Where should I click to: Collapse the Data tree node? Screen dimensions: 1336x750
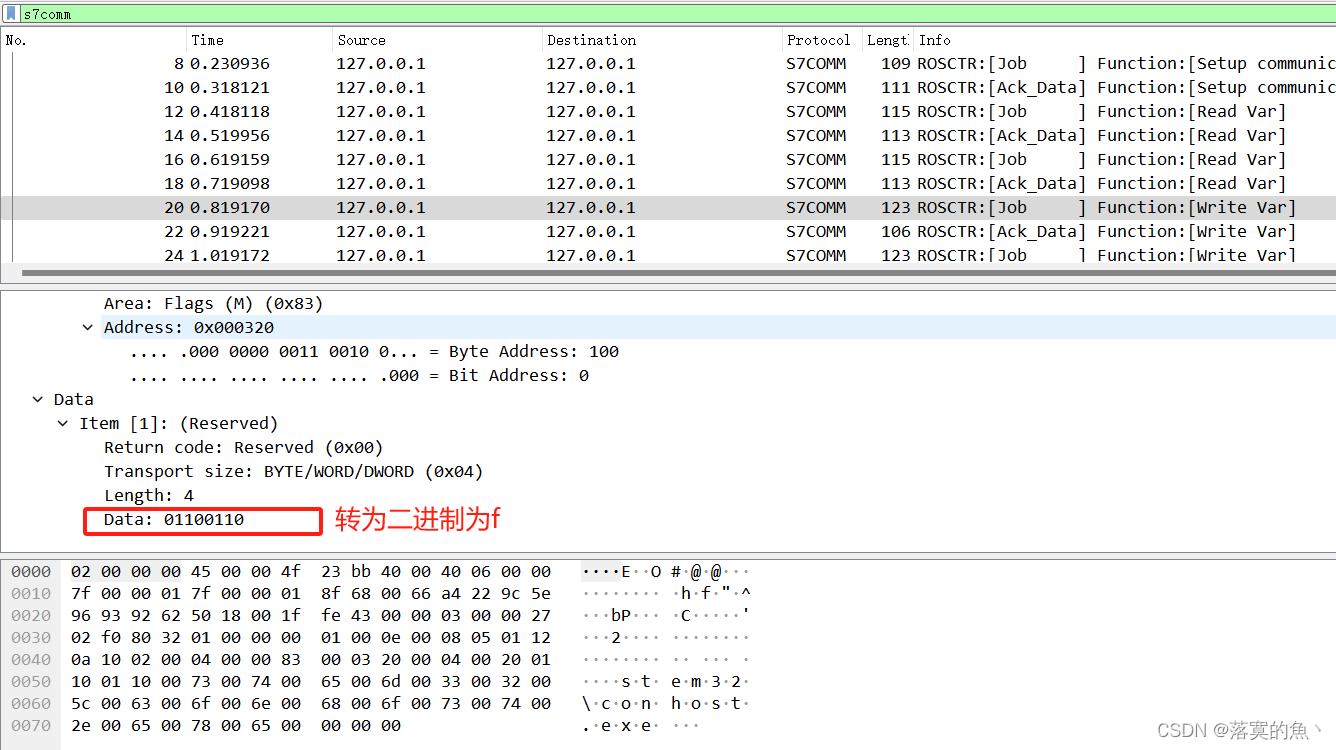(x=38, y=399)
